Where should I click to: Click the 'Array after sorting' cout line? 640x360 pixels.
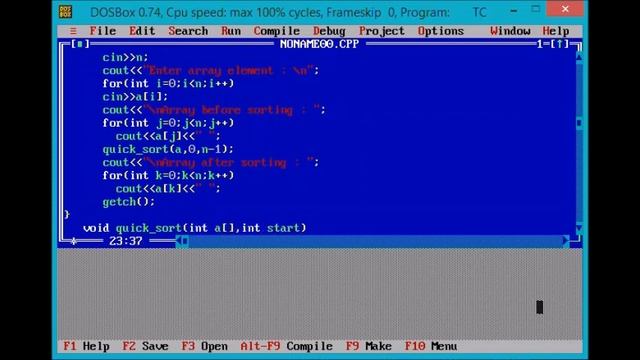pyautogui.click(x=211, y=162)
